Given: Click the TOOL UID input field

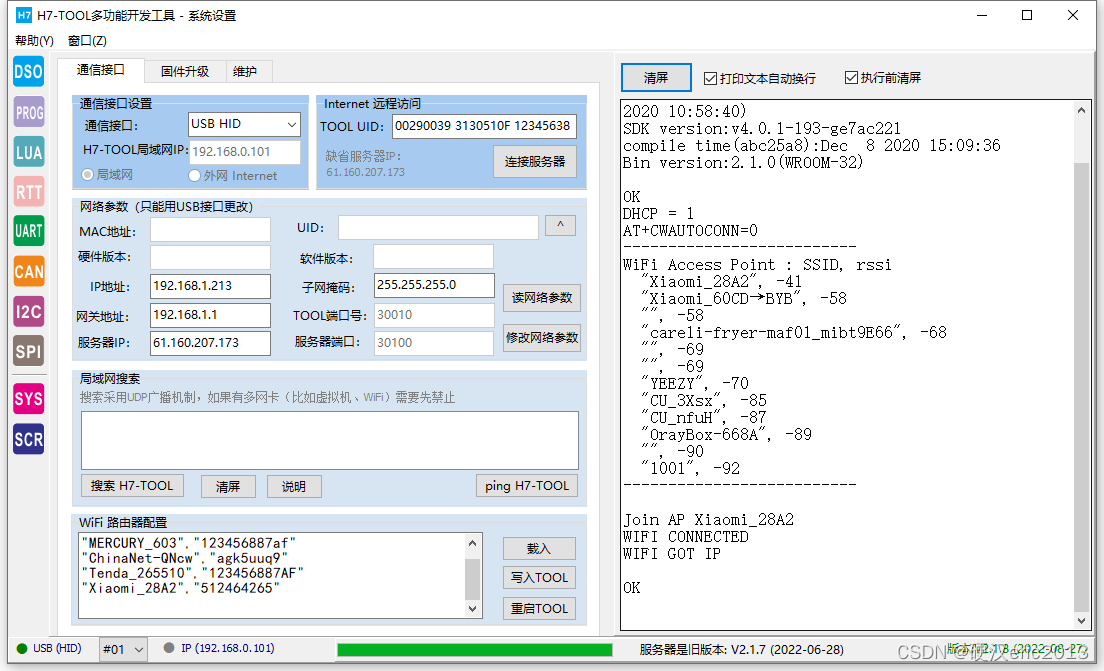Looking at the screenshot, I should coord(484,126).
